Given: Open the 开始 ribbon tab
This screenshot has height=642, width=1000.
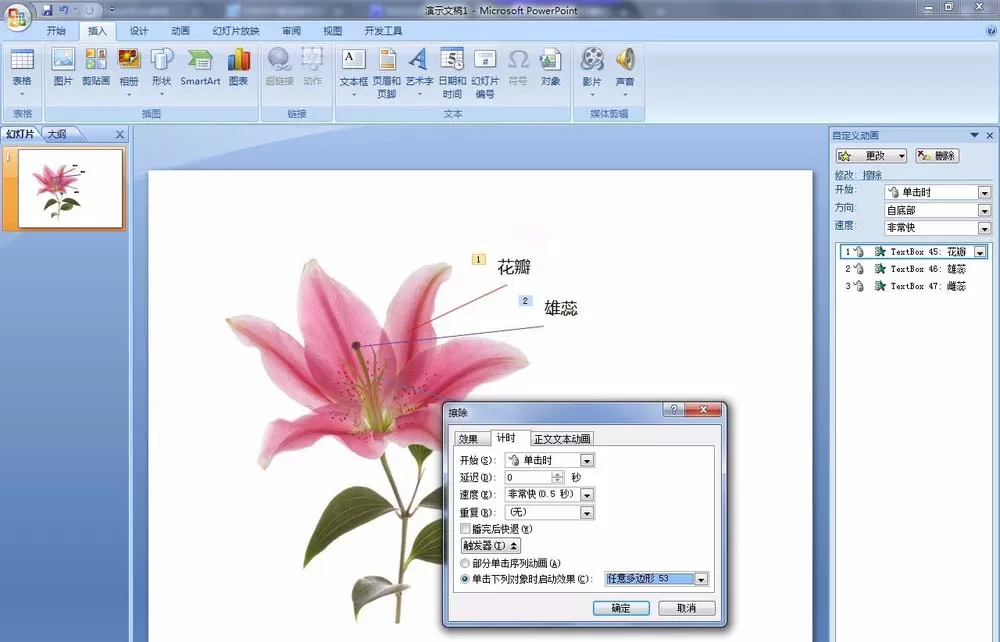Looking at the screenshot, I should 56,31.
